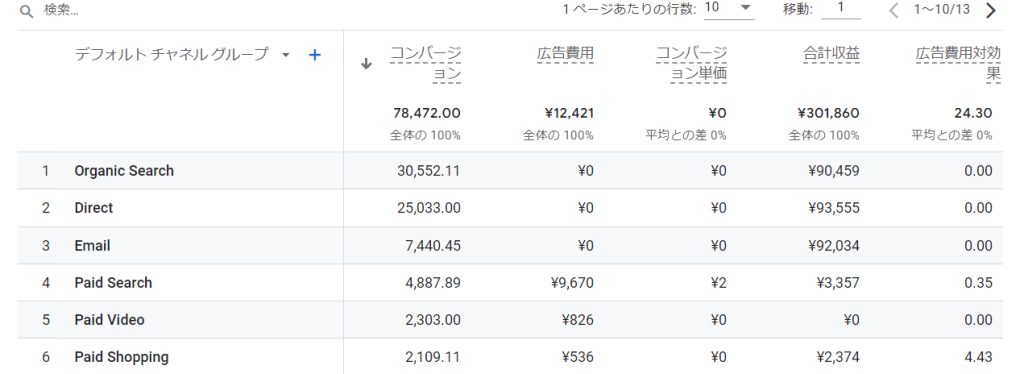Select the Email channel row

point(510,245)
